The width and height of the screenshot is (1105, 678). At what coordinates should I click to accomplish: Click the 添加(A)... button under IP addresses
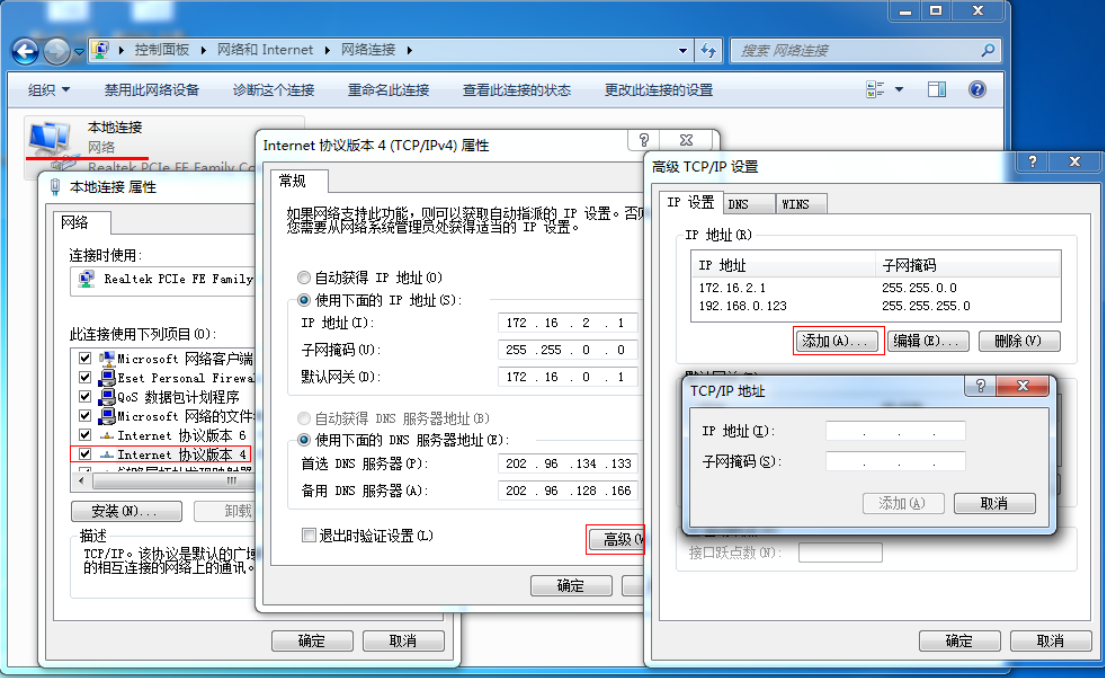pyautogui.click(x=838, y=341)
